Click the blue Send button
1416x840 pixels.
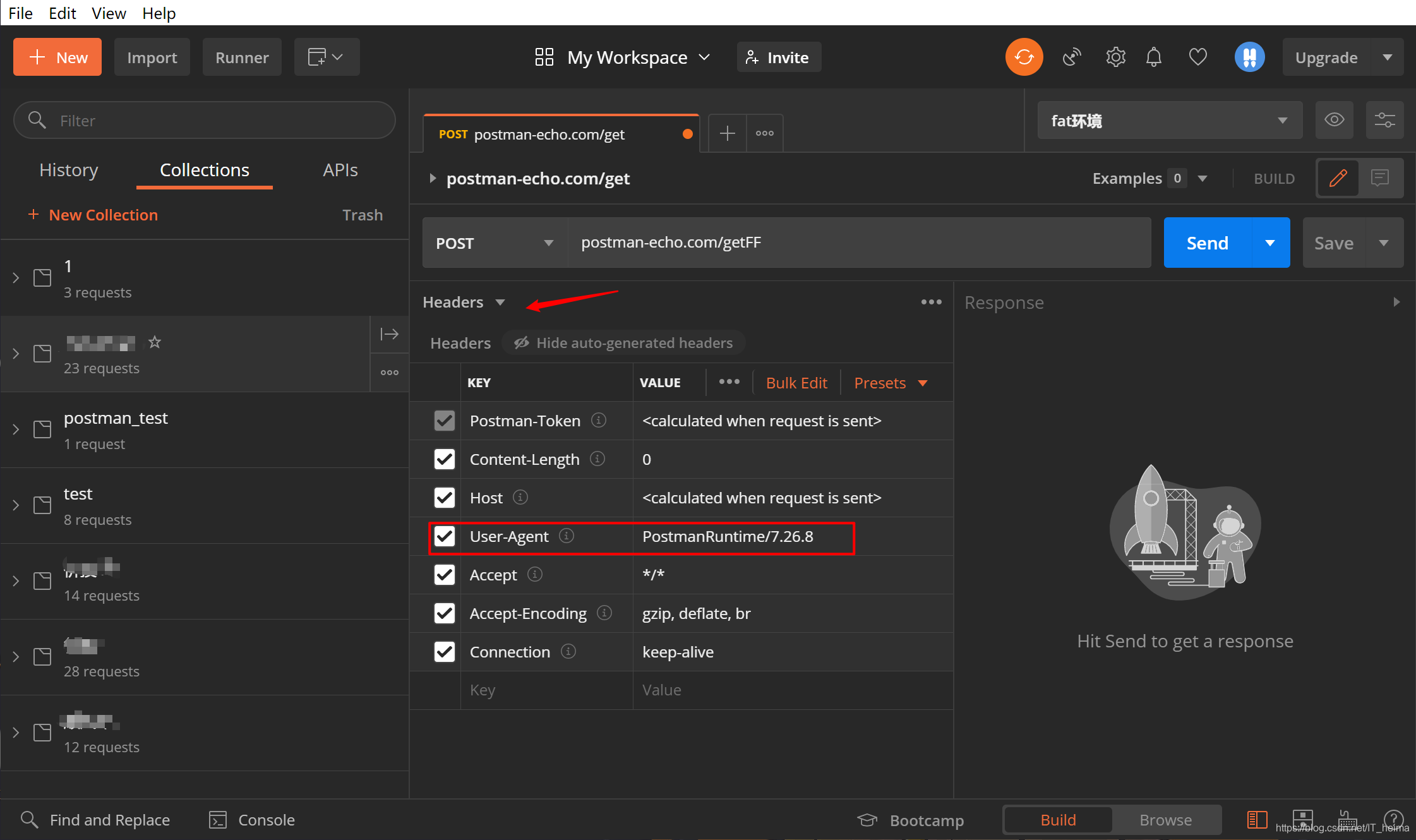(x=1207, y=243)
